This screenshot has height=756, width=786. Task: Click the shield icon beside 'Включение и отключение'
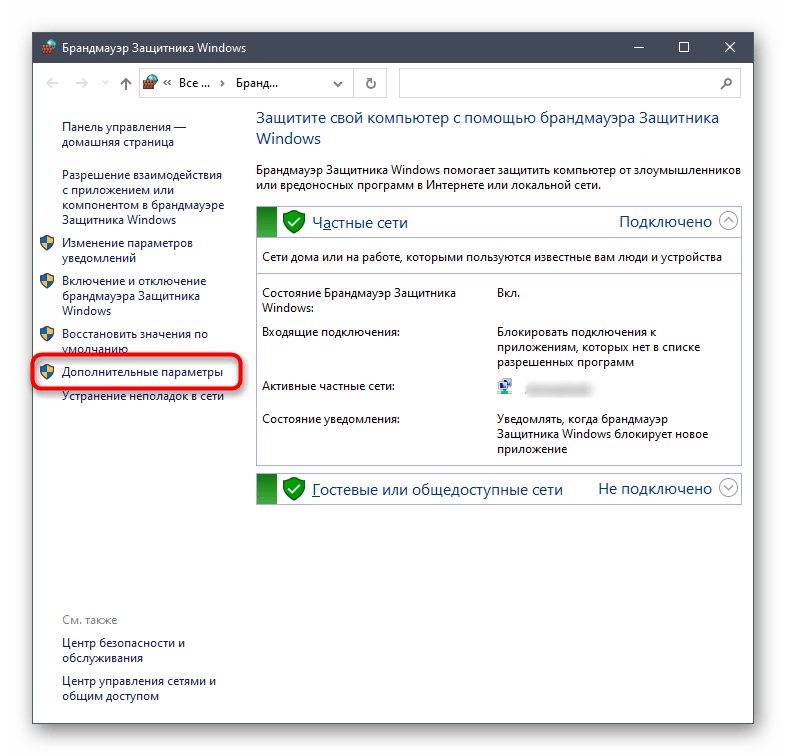[x=47, y=281]
